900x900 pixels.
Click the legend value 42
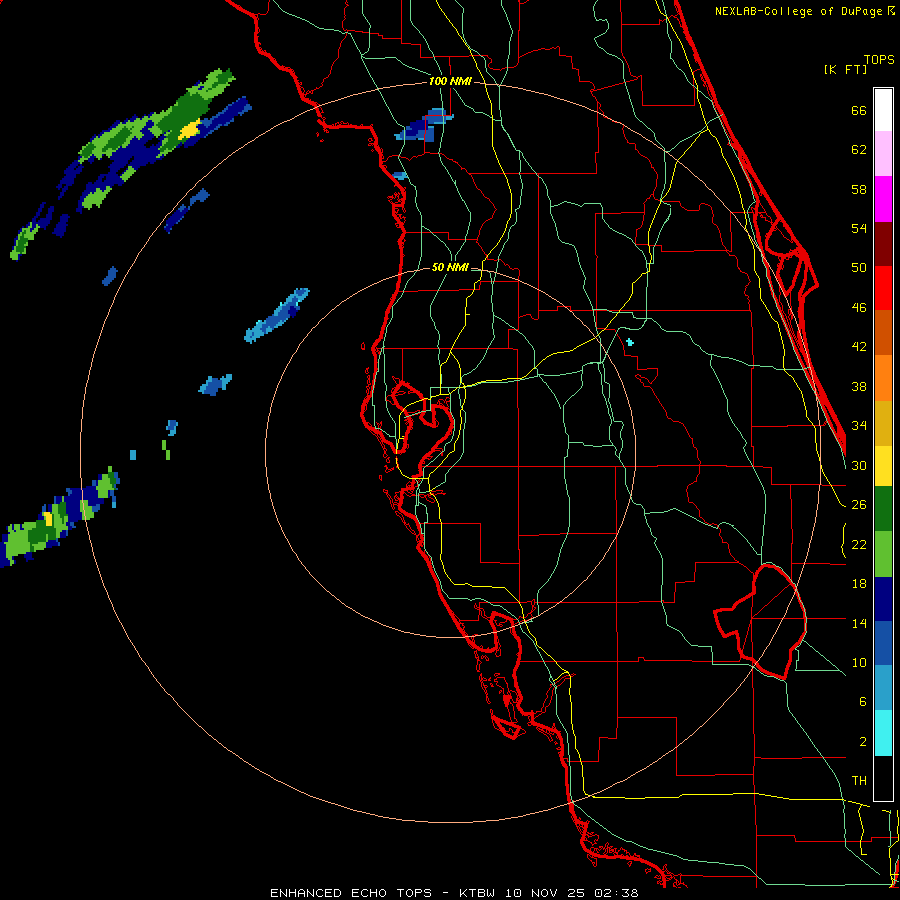[x=859, y=347]
